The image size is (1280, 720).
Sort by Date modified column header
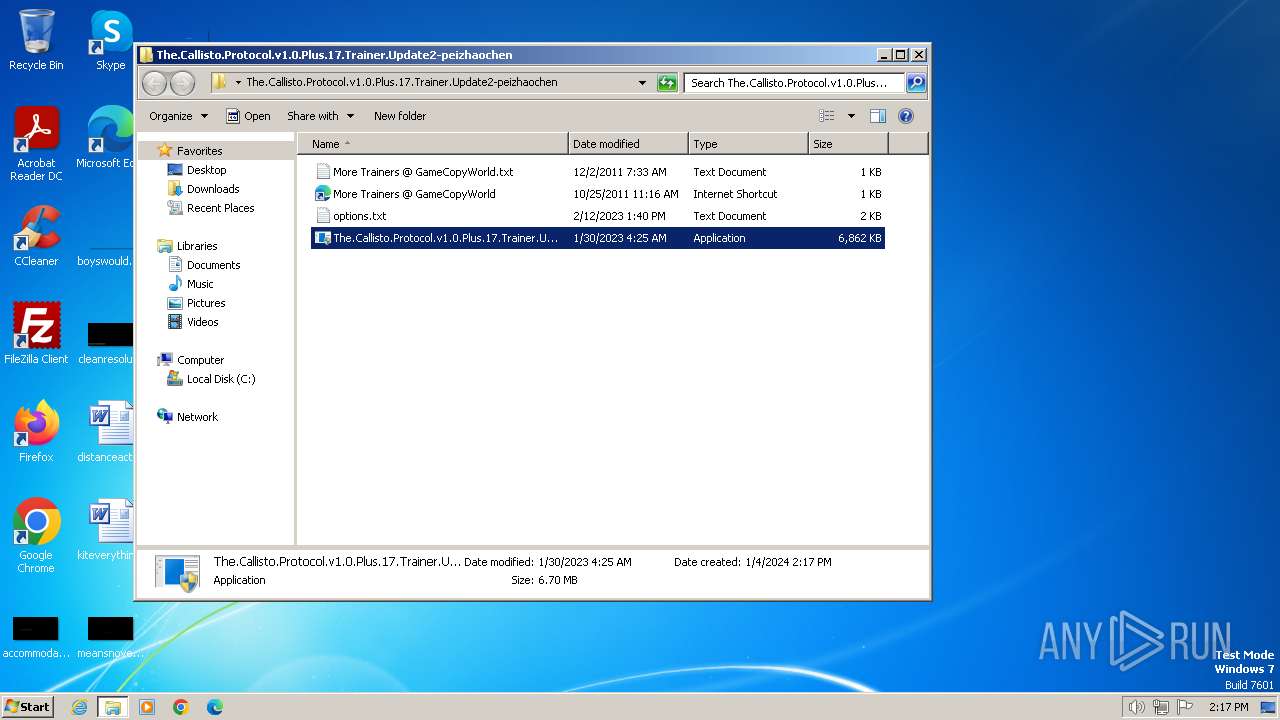click(628, 144)
